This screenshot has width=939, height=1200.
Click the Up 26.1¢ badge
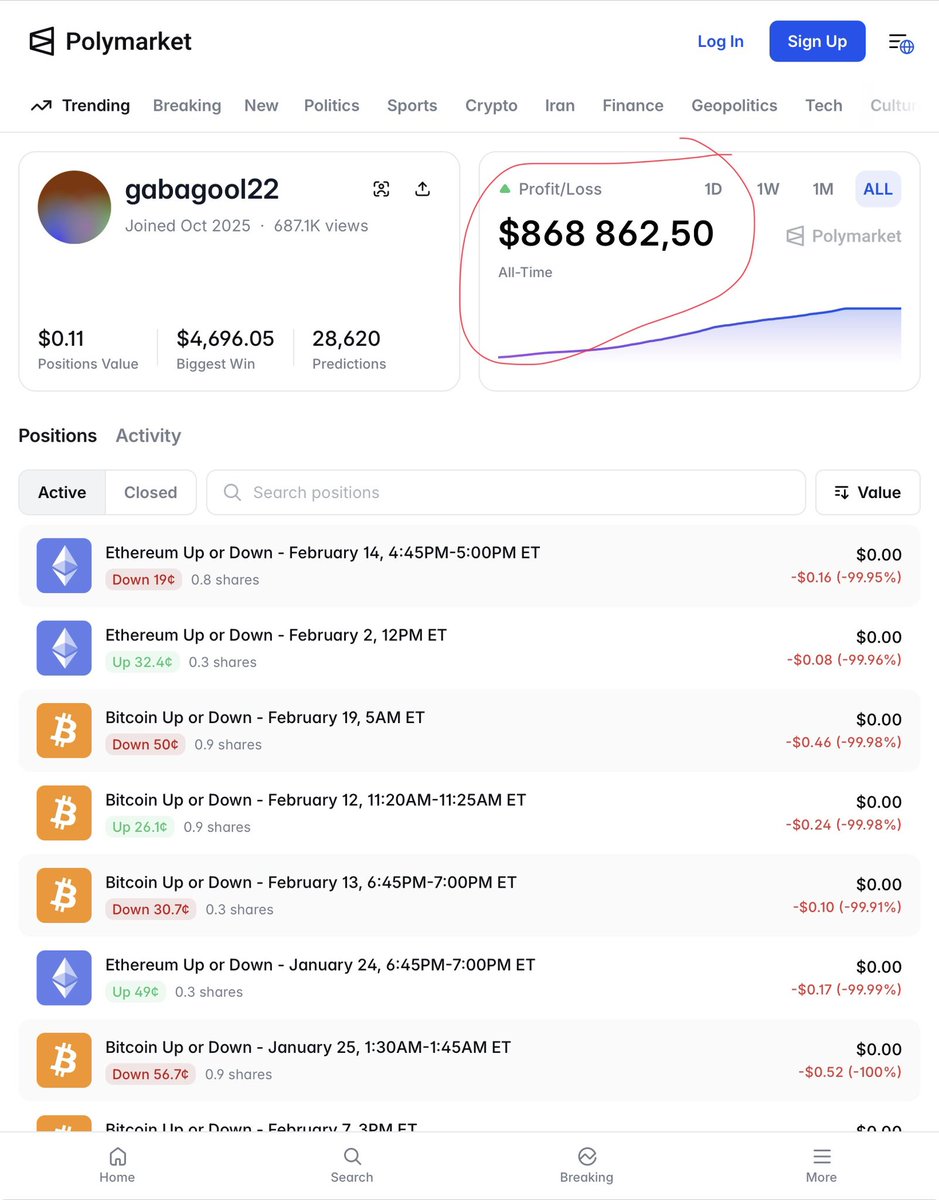pyautogui.click(x=140, y=827)
